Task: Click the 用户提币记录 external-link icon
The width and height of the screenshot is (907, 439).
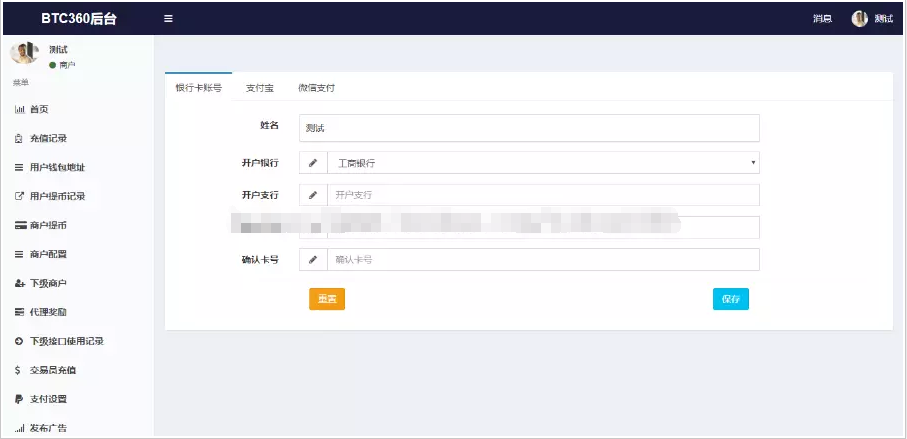Action: pos(19,196)
